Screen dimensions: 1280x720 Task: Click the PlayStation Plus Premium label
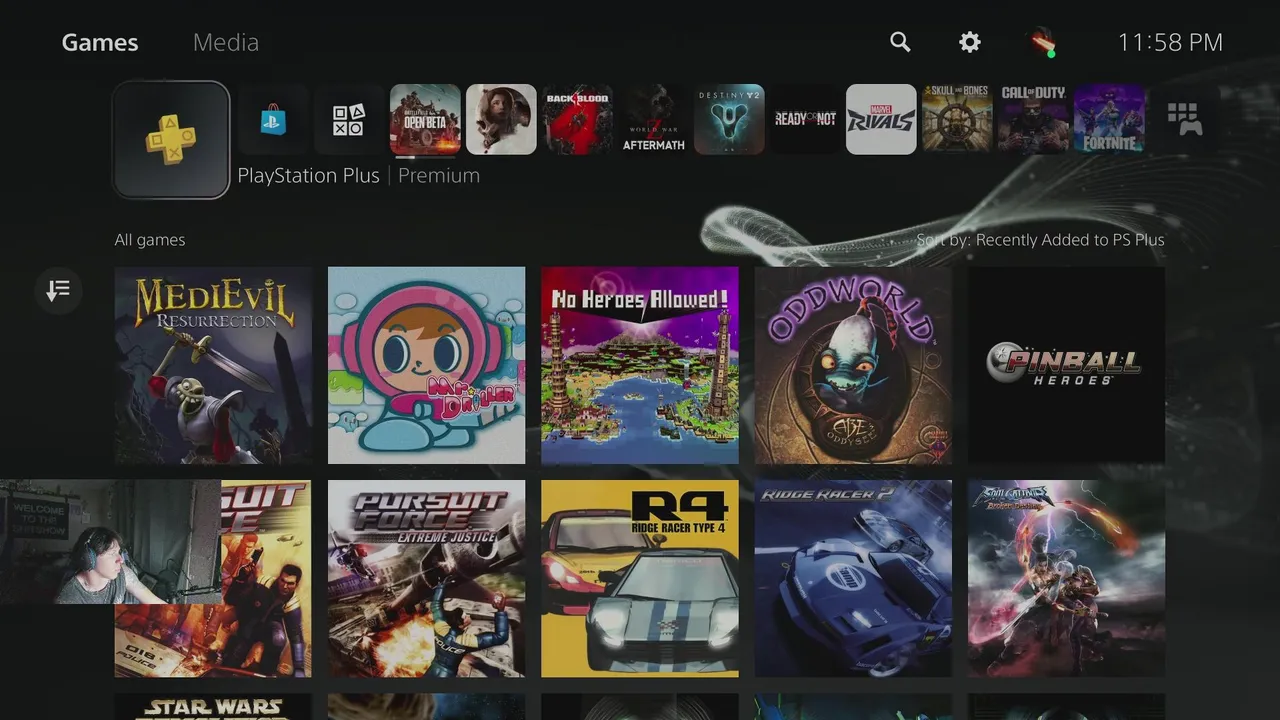(358, 176)
